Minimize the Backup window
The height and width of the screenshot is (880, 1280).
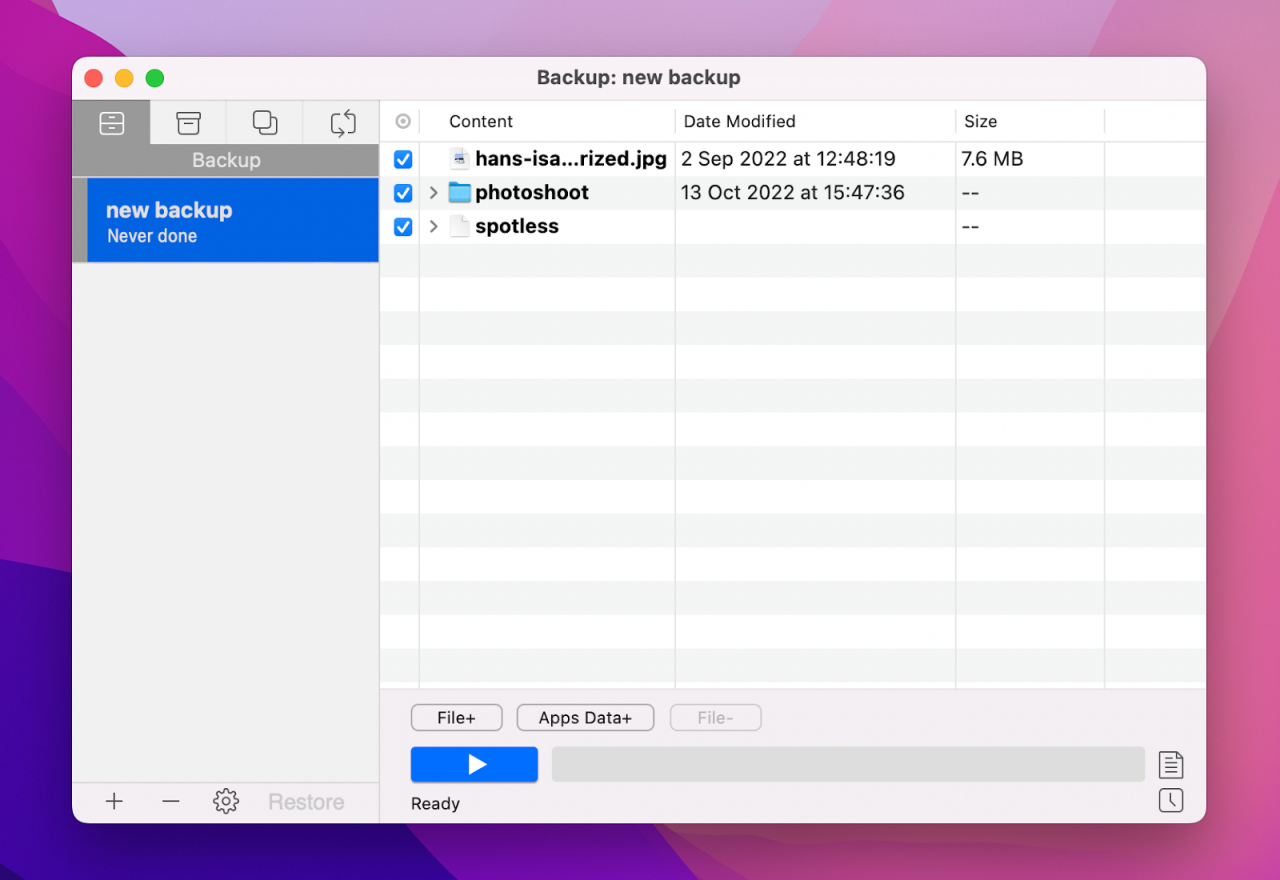click(x=124, y=78)
